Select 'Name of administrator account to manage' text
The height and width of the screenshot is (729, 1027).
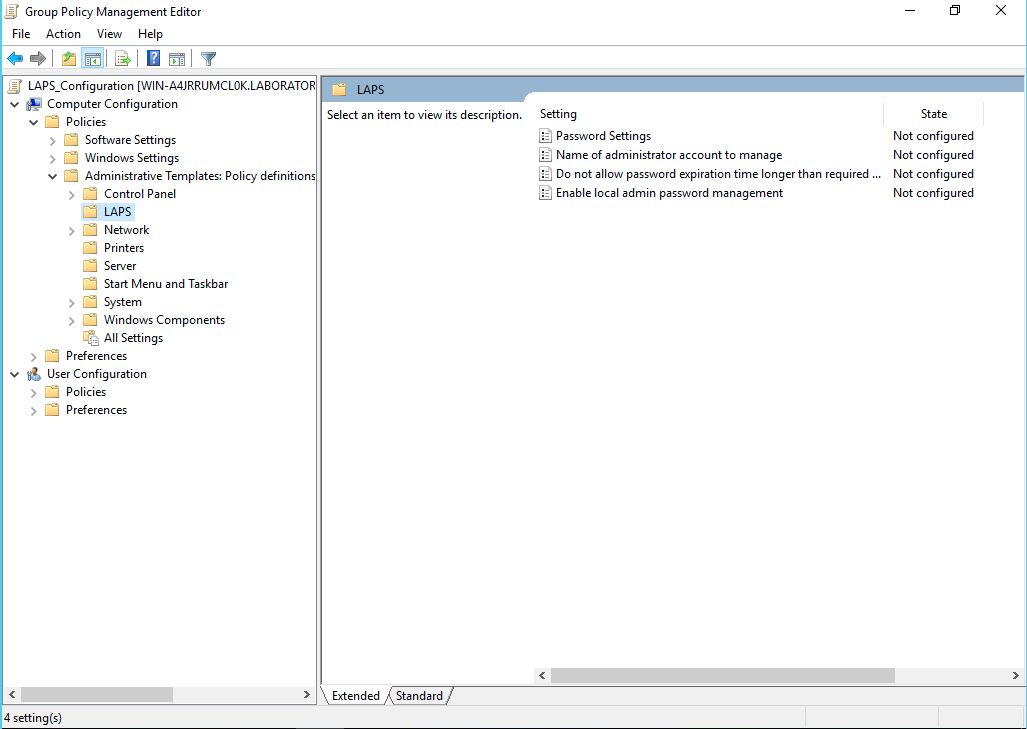(x=669, y=155)
